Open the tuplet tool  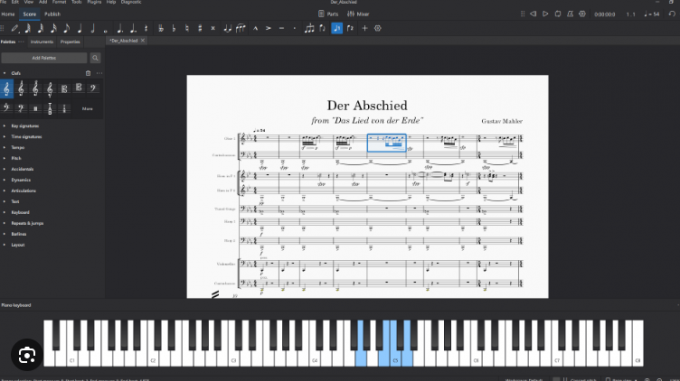coord(309,29)
